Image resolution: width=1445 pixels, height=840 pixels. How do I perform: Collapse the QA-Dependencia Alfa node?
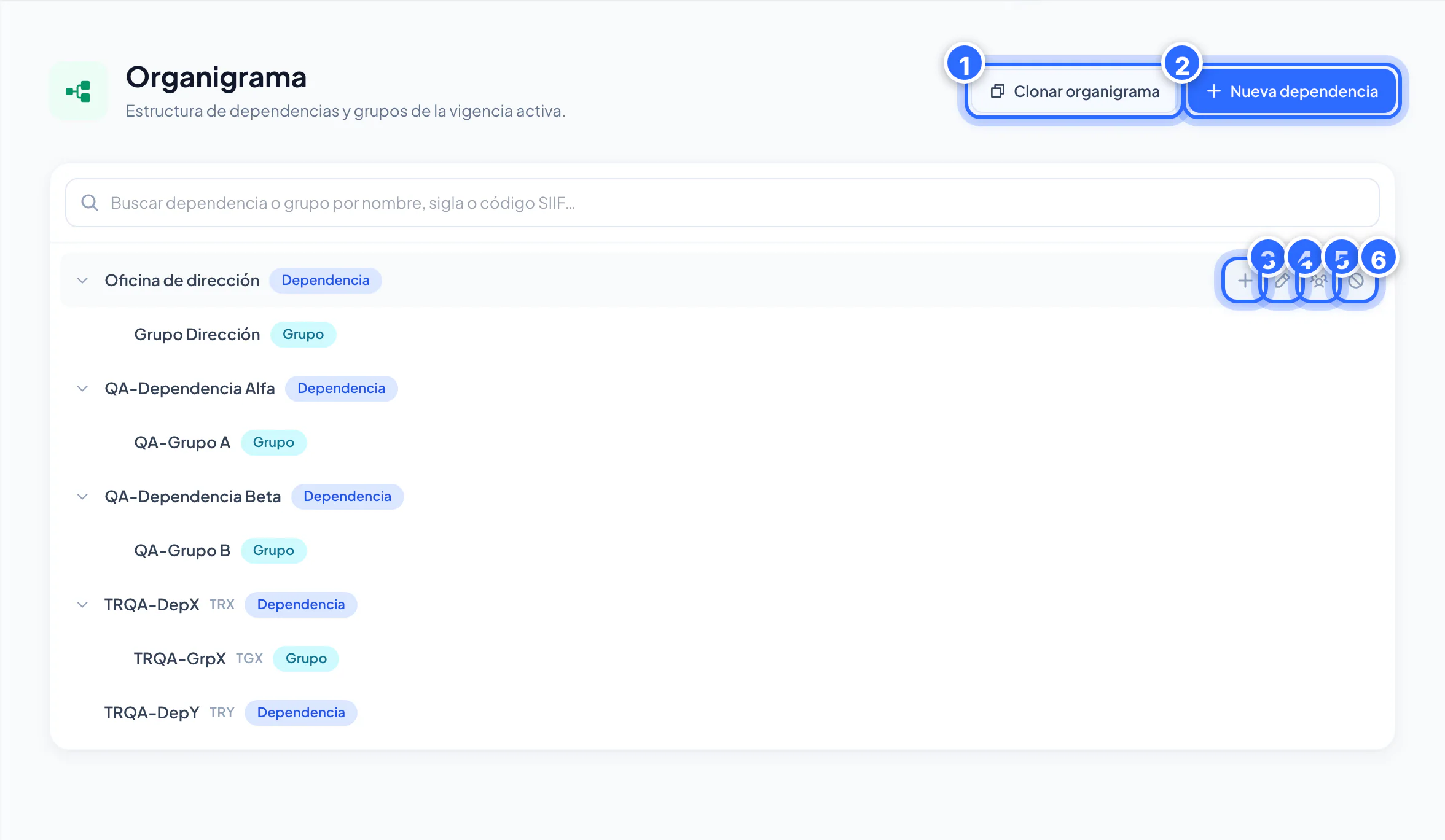tap(82, 389)
